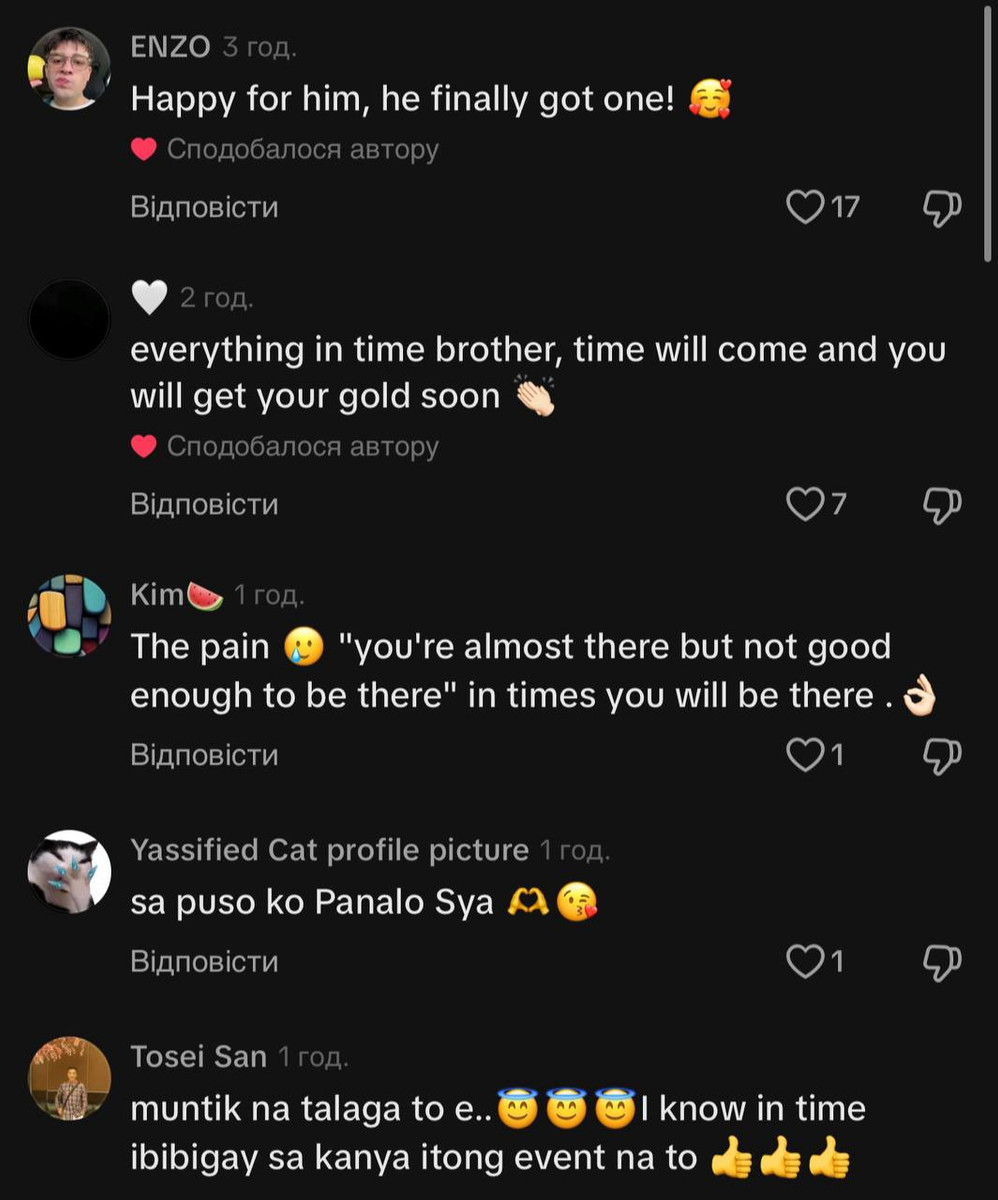Image resolution: width=998 pixels, height=1200 pixels.
Task: Like Kim's comment about the pain
Action: click(805, 755)
